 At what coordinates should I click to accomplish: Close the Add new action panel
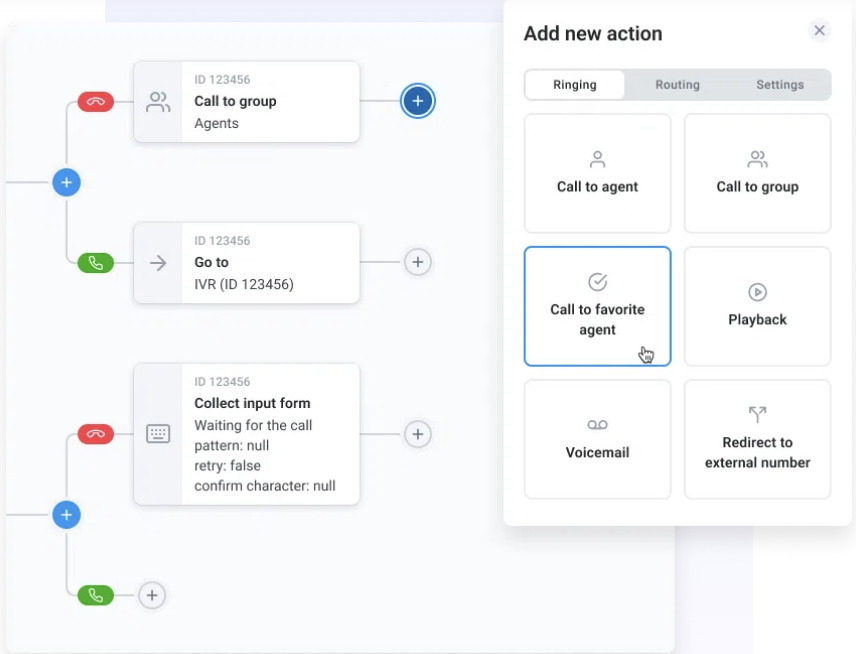pos(819,31)
